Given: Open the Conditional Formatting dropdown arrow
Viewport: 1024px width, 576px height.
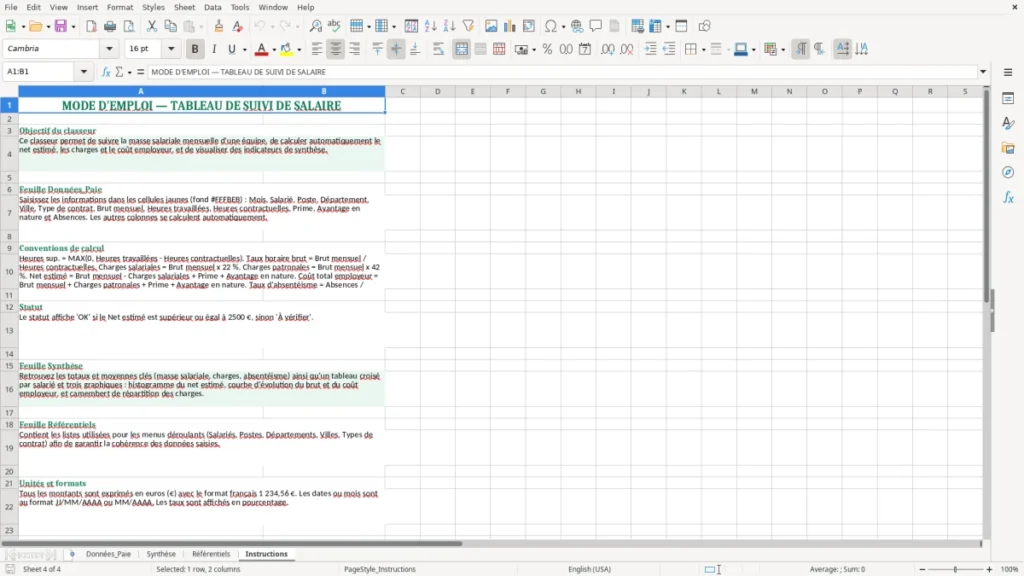Looking at the screenshot, I should 783,50.
